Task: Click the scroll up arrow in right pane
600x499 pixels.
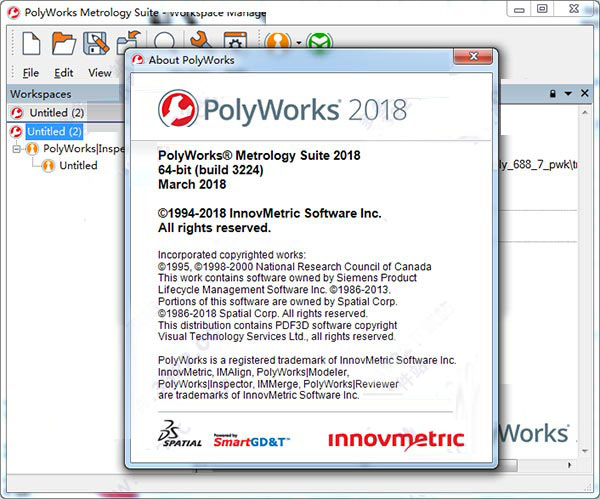Action: 585,113
